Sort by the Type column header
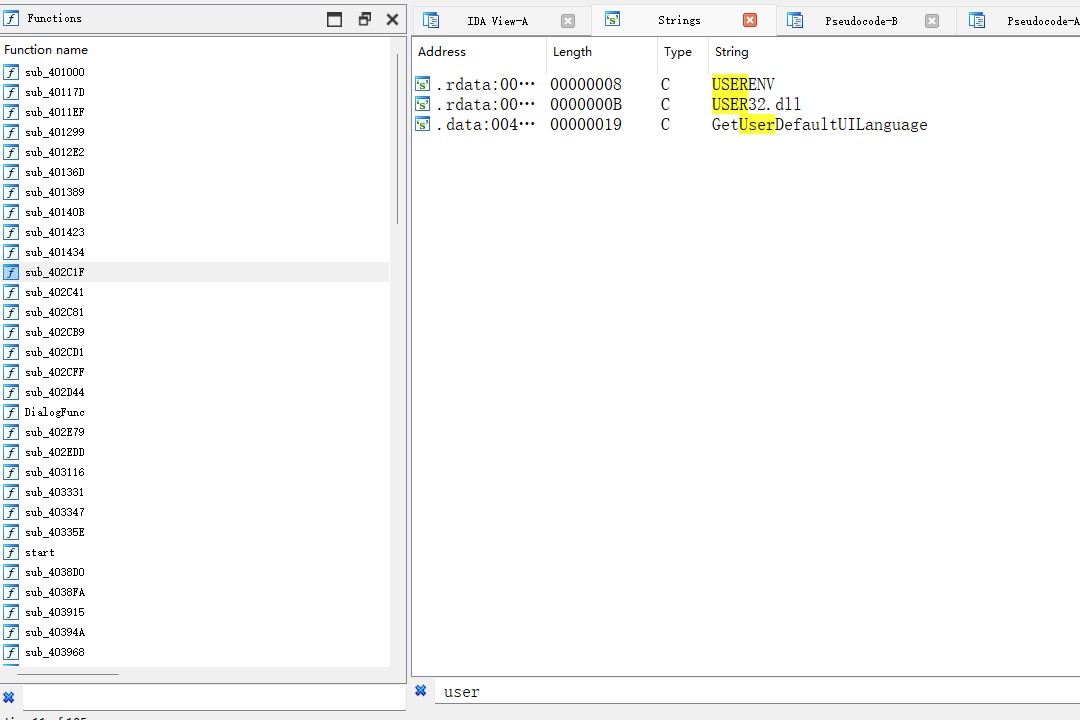1080x720 pixels. (x=678, y=52)
